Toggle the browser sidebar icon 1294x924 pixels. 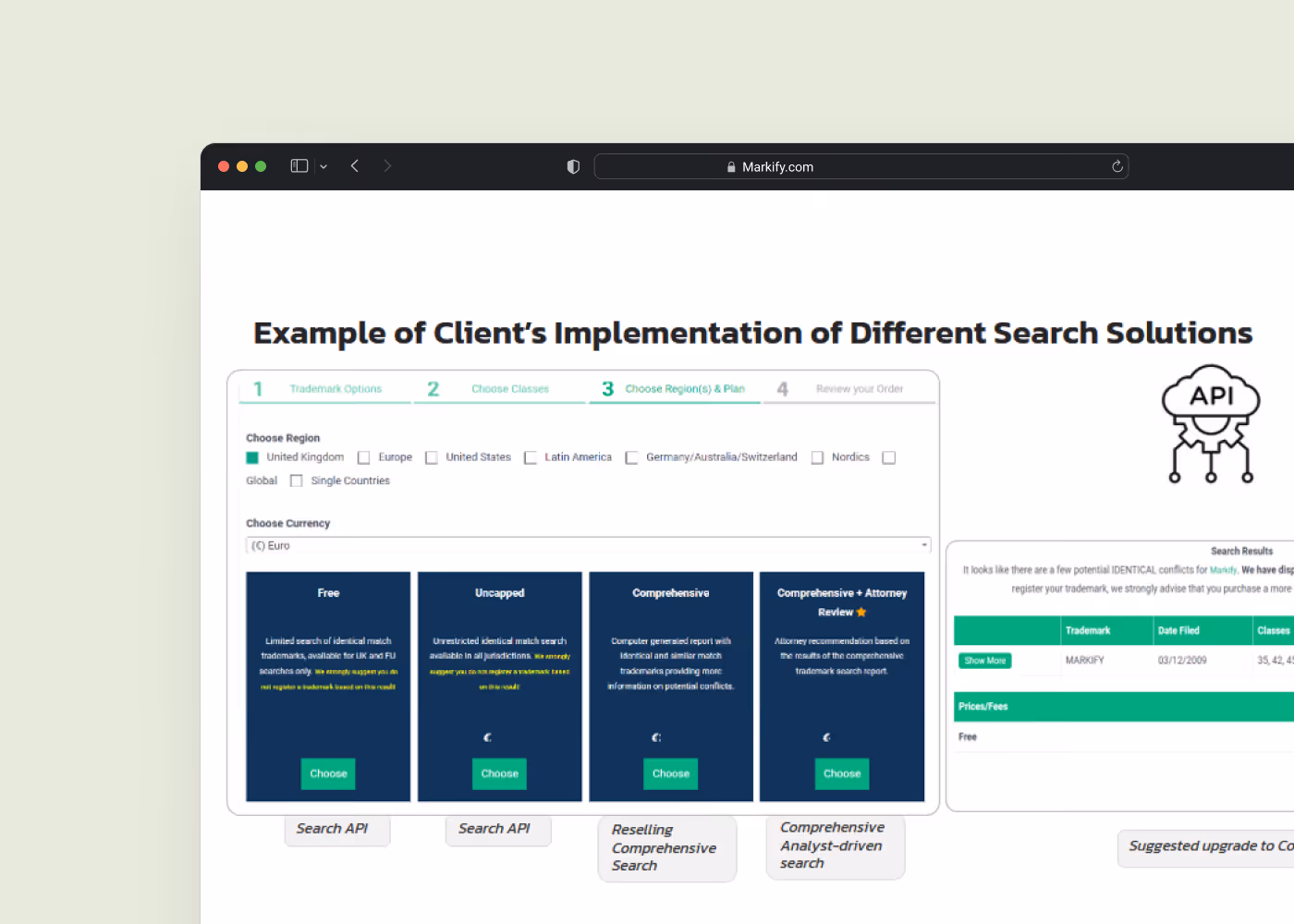pyautogui.click(x=299, y=166)
